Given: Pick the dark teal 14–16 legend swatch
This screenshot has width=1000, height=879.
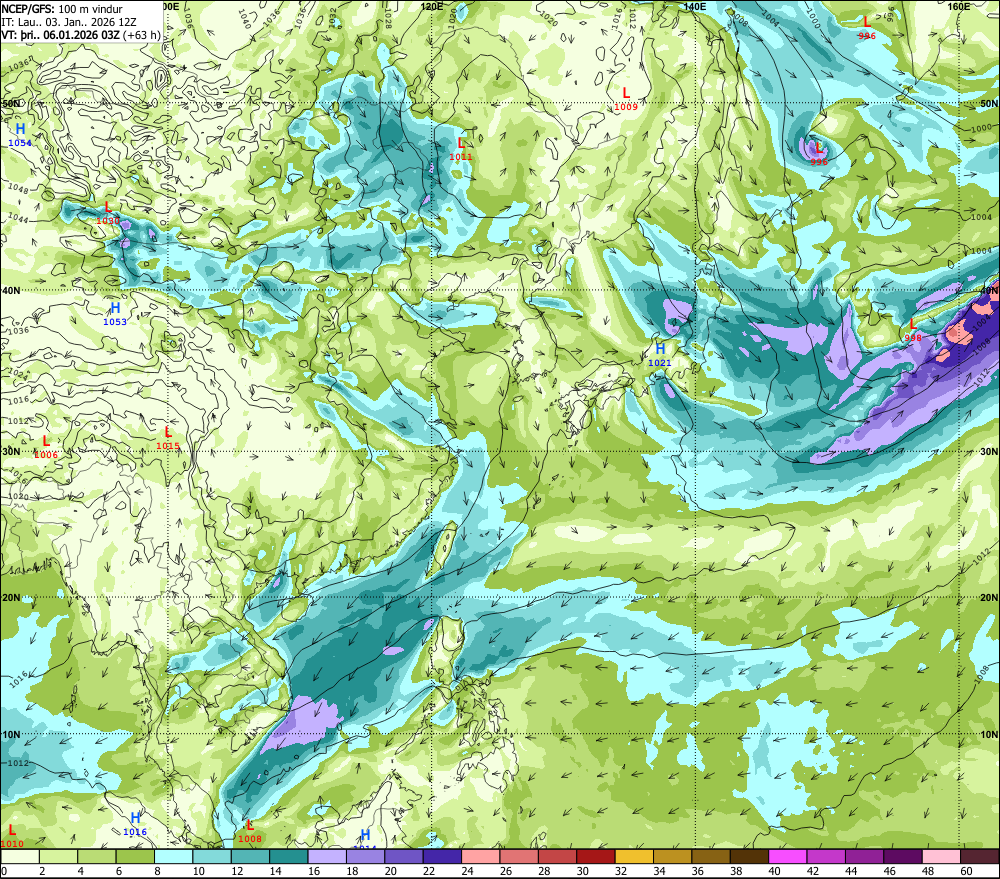Looking at the screenshot, I should [x=289, y=856].
